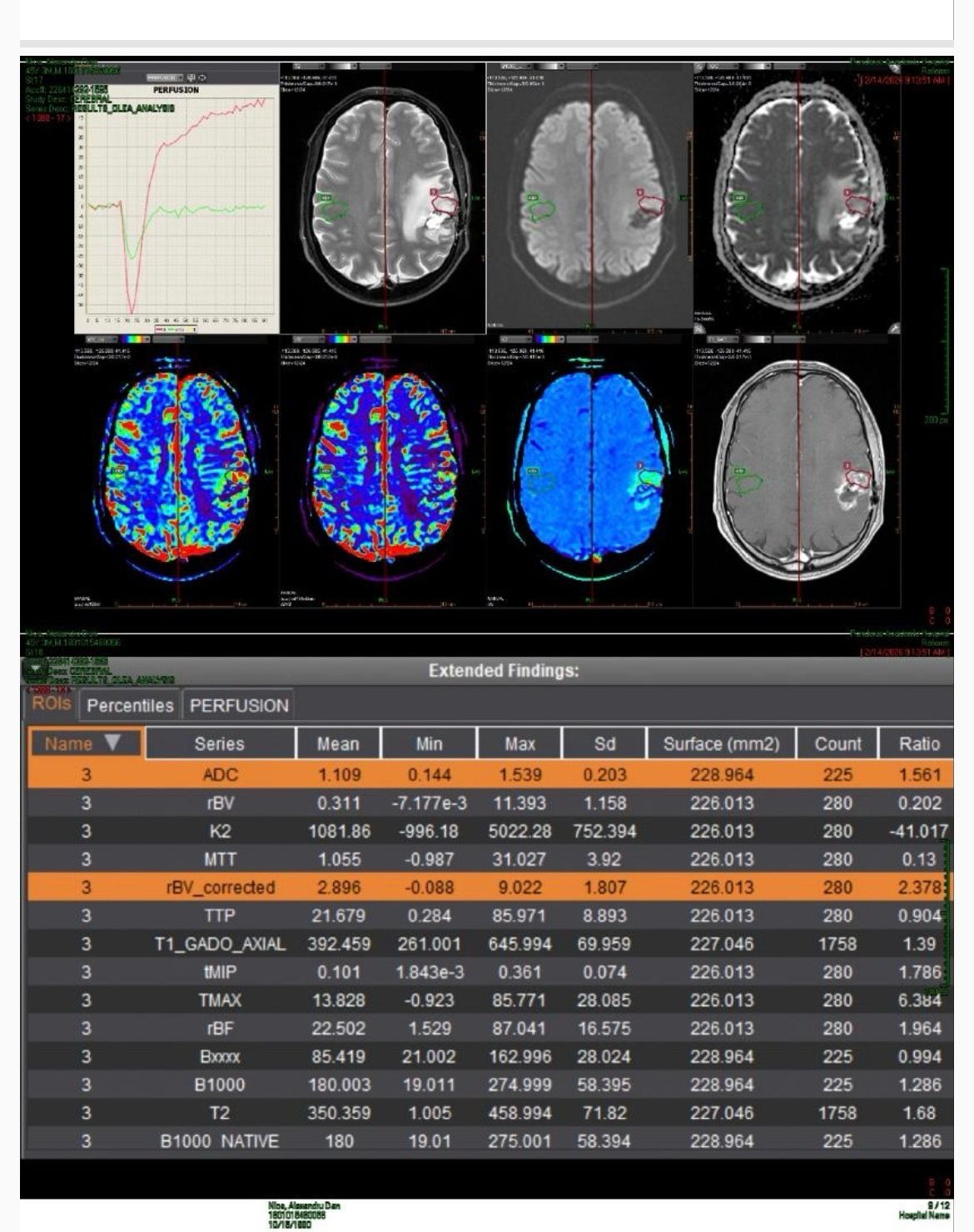Click the Ratio column header
This screenshot has height=1232, width=974.
tap(919, 743)
